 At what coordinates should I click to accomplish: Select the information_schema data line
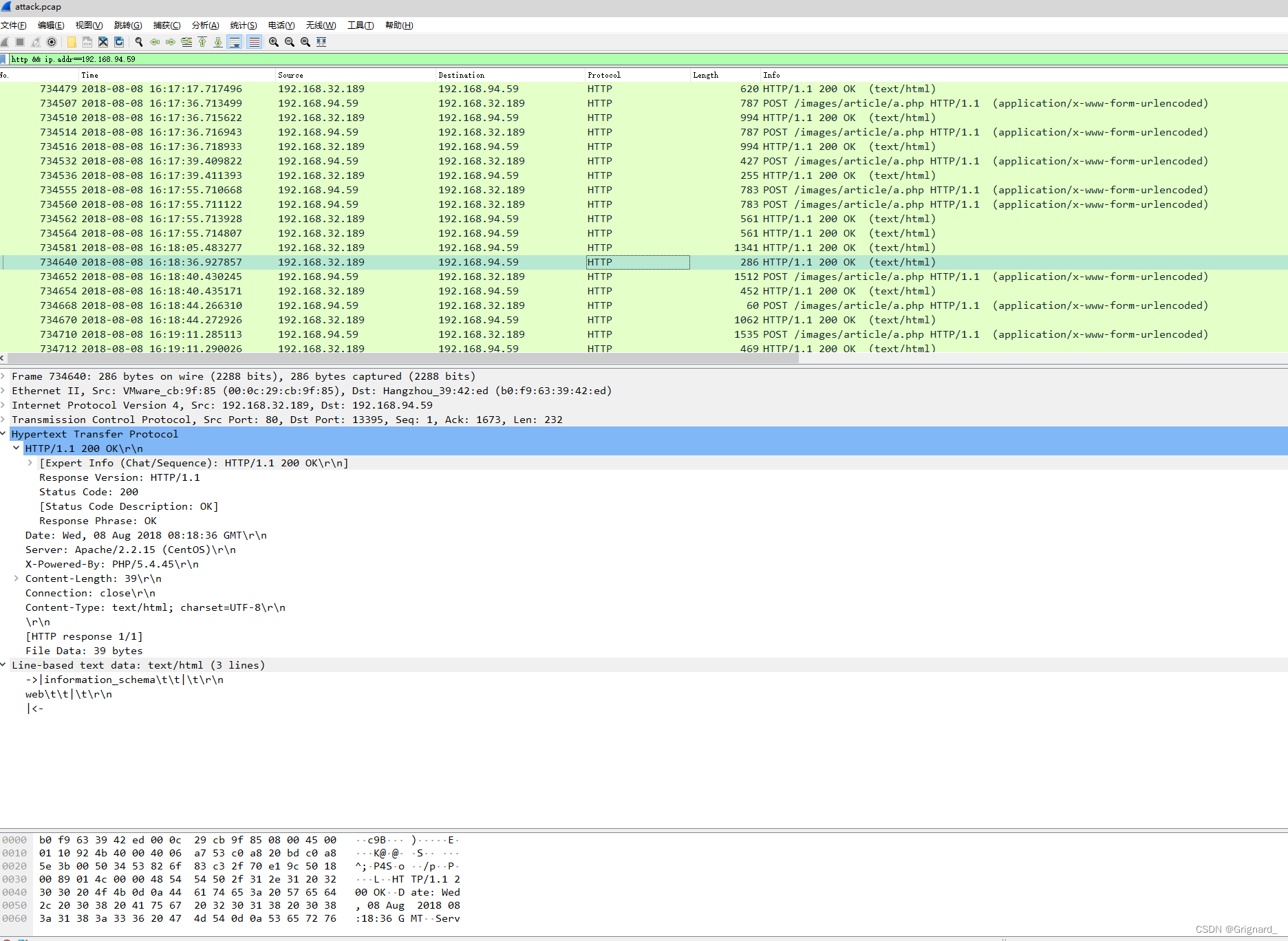125,680
